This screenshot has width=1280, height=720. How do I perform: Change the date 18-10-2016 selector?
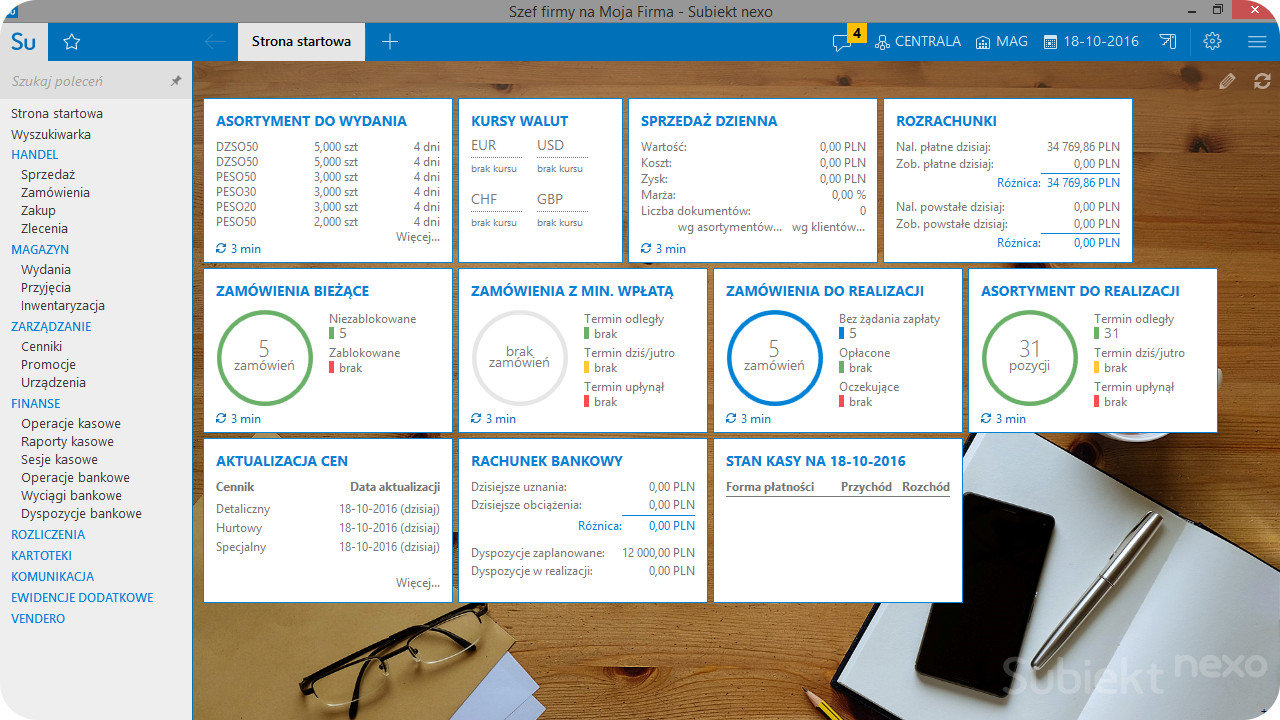pyautogui.click(x=1091, y=42)
